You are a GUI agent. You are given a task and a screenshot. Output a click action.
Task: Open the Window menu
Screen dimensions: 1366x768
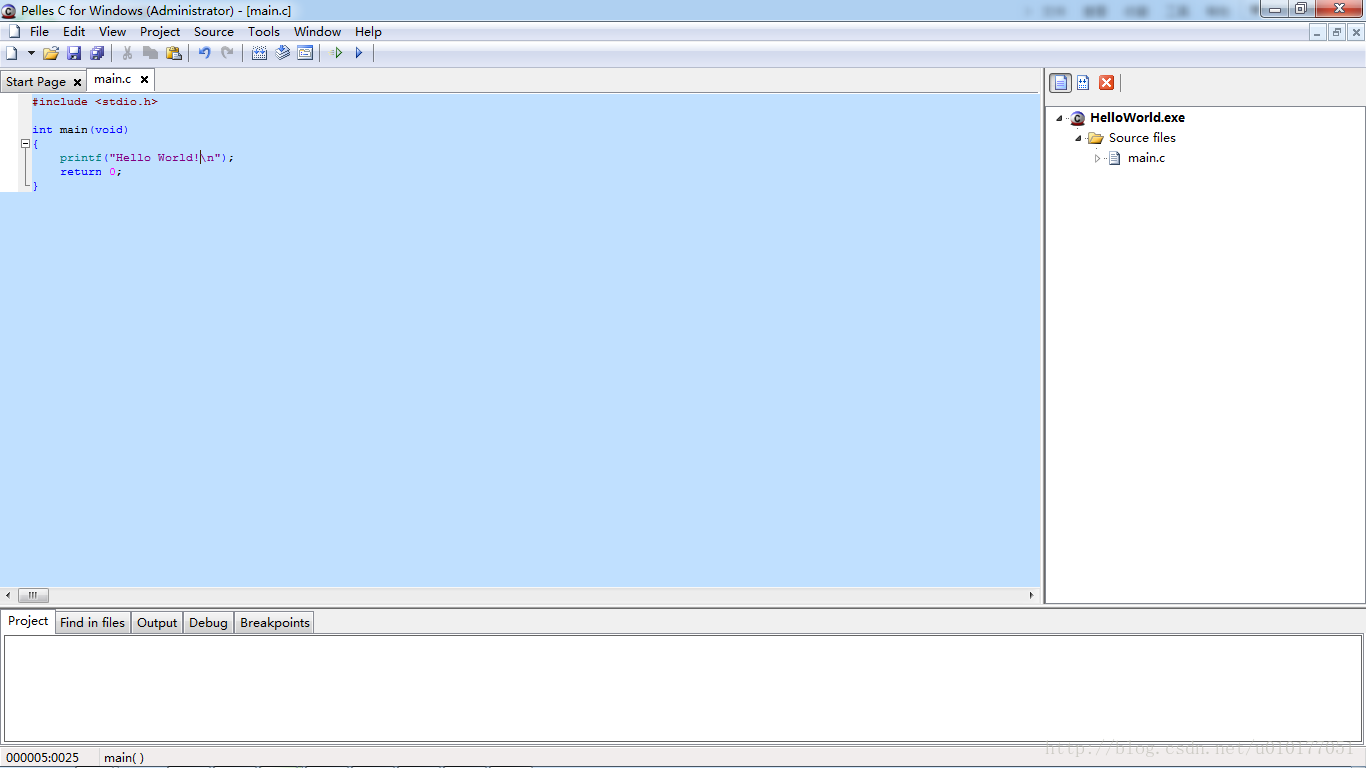(x=318, y=32)
